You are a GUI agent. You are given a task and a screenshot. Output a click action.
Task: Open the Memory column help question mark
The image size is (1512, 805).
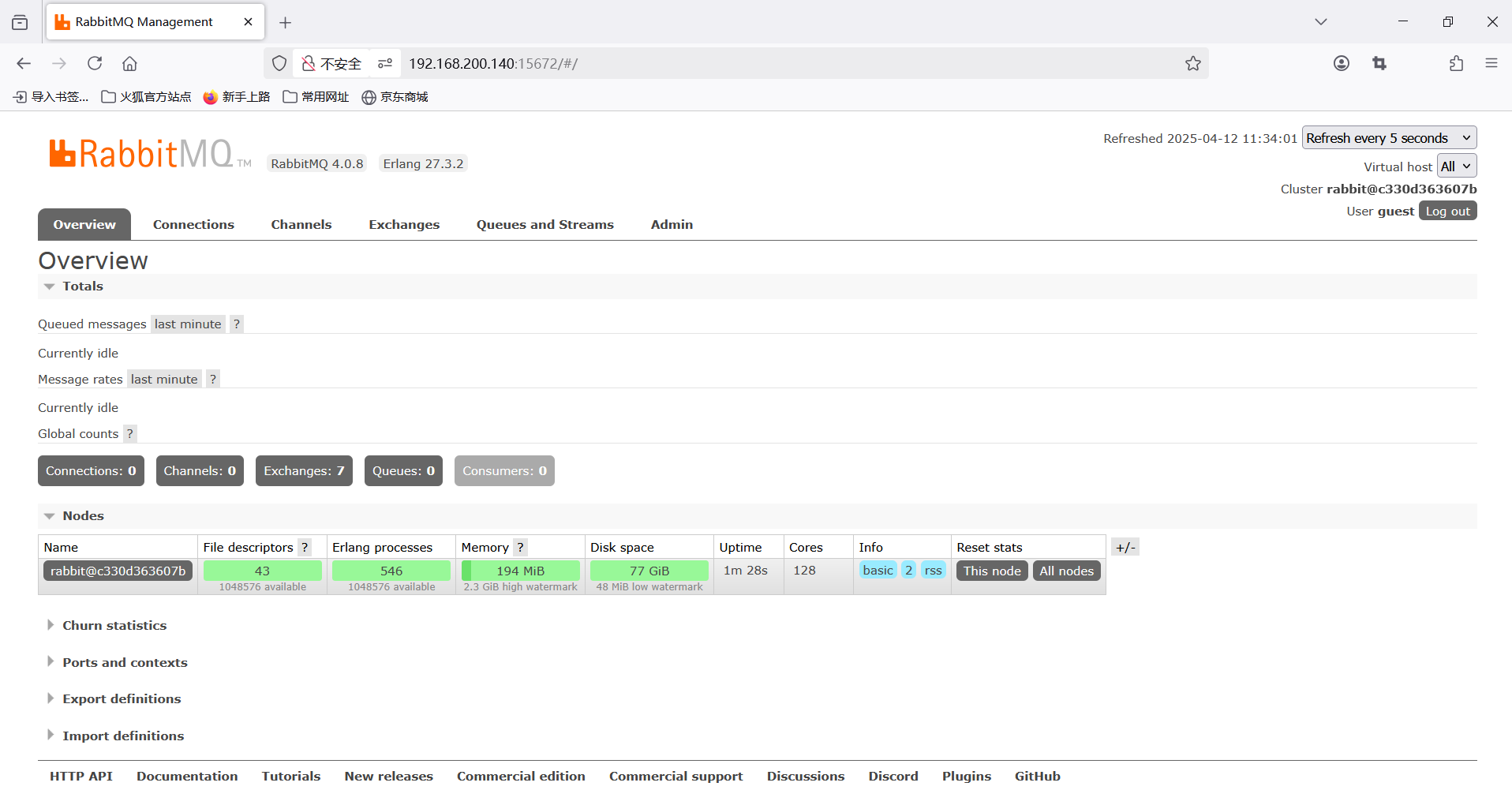(520, 547)
